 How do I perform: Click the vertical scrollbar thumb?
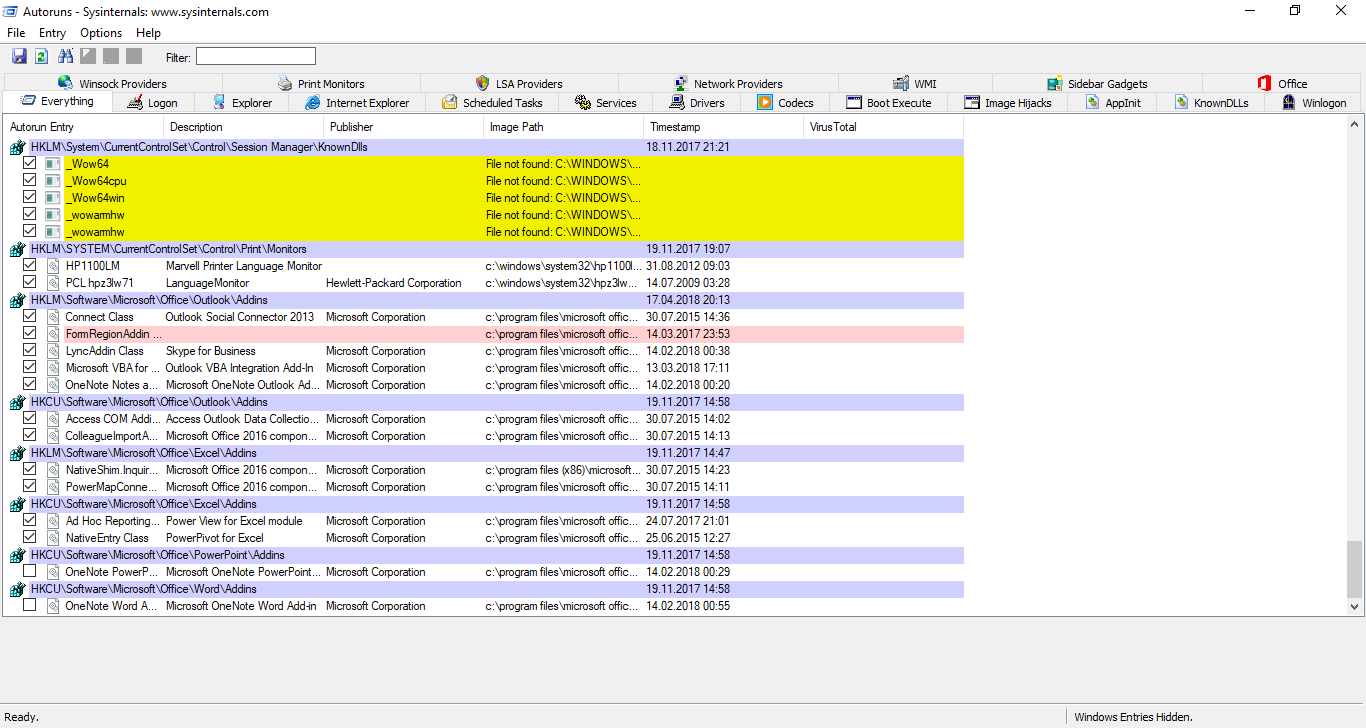[x=1354, y=569]
